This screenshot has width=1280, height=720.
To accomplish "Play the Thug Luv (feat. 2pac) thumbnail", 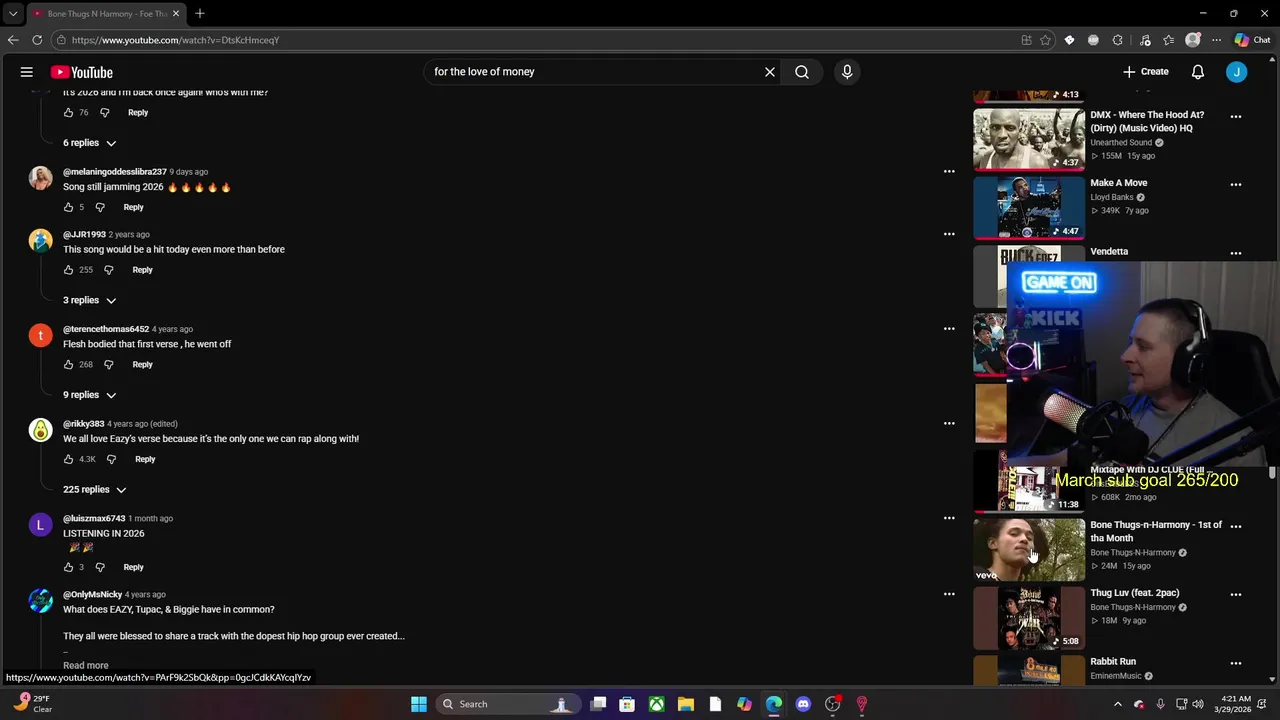I will tap(1029, 617).
